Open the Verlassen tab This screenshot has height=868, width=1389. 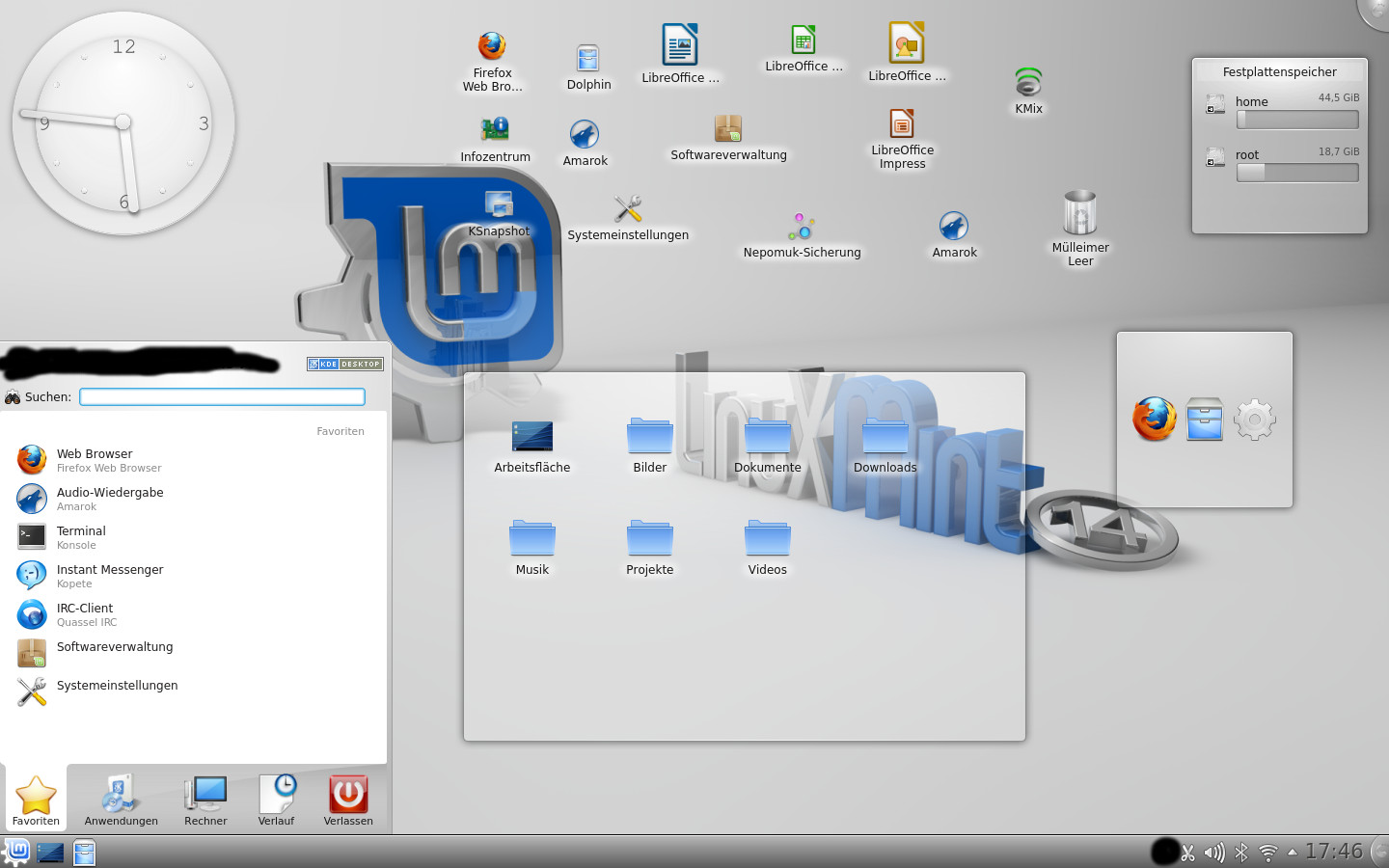[348, 800]
